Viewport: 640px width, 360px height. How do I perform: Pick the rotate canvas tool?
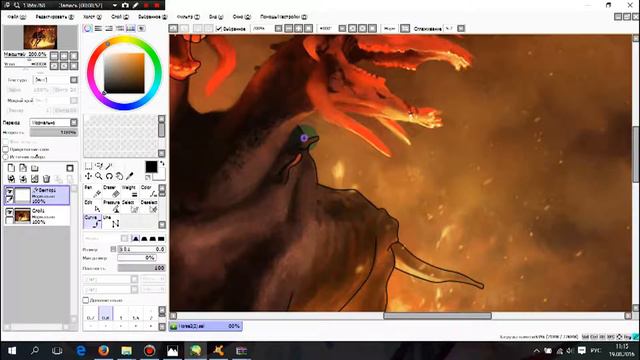(x=109, y=176)
